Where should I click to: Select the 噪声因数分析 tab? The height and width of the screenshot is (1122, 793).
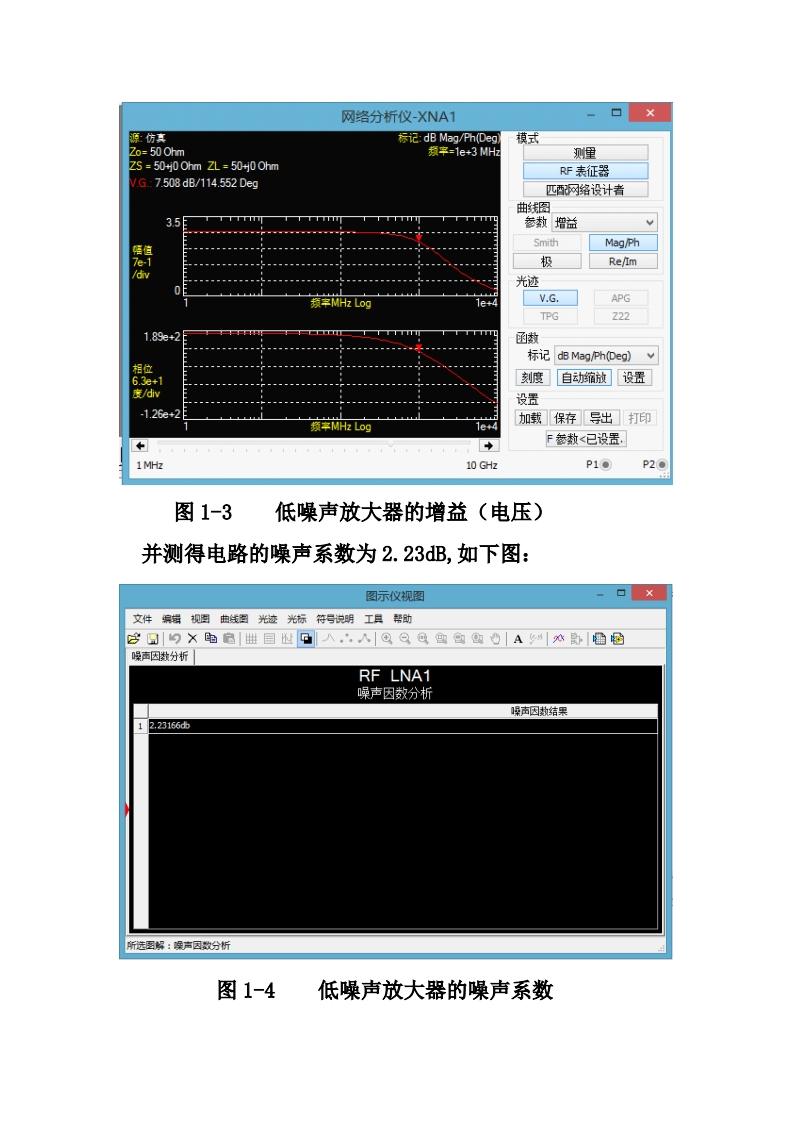point(160,657)
